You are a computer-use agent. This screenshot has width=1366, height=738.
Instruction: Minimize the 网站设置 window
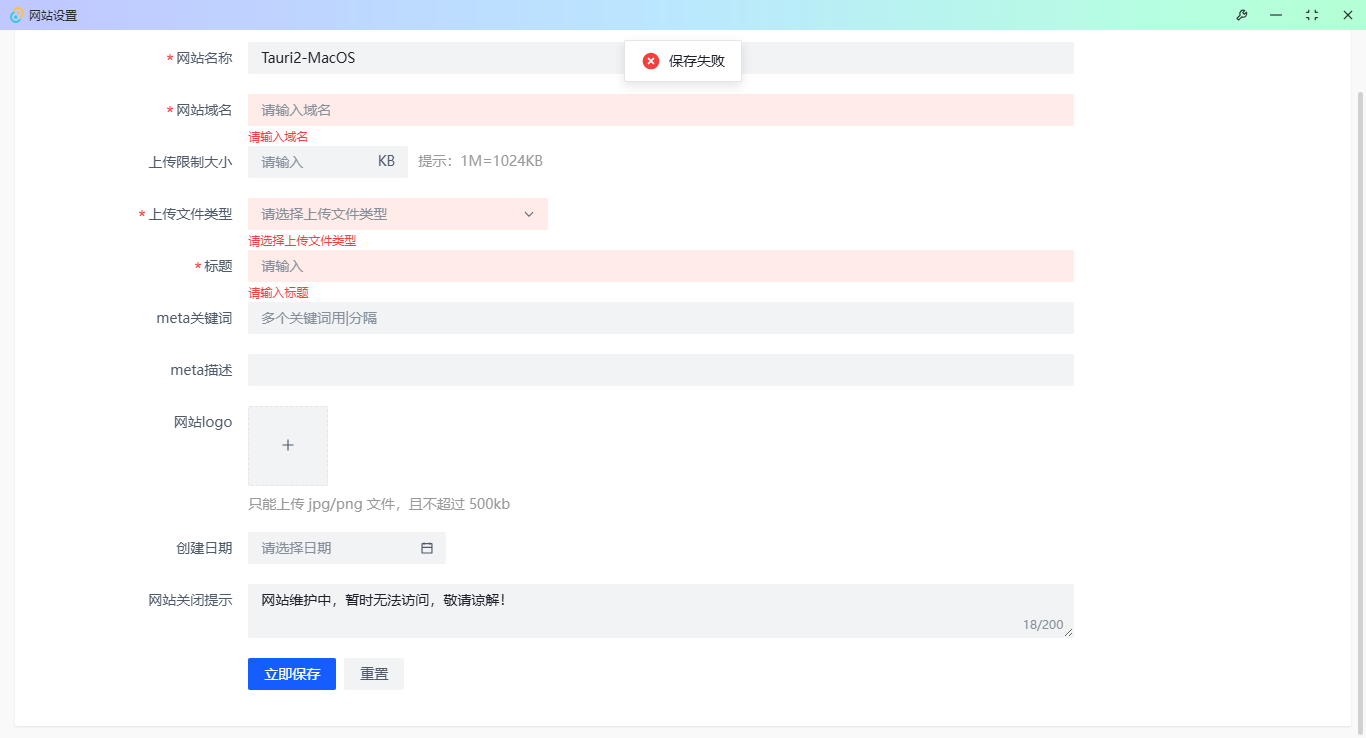coord(1276,15)
